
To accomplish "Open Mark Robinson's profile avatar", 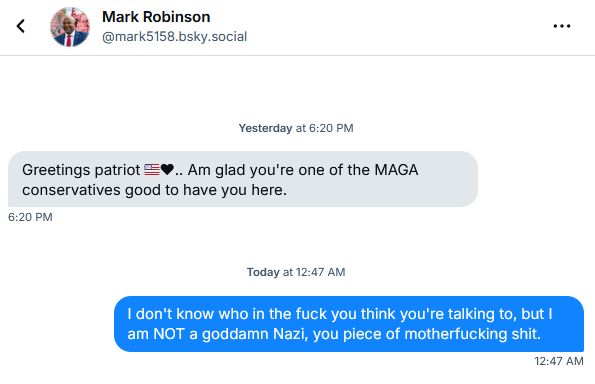I will (70, 27).
